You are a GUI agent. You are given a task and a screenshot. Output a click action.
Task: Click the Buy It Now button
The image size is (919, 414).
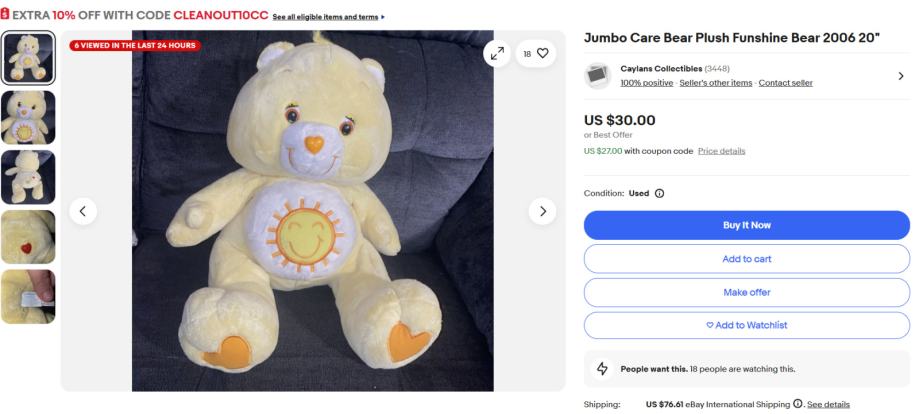point(746,225)
